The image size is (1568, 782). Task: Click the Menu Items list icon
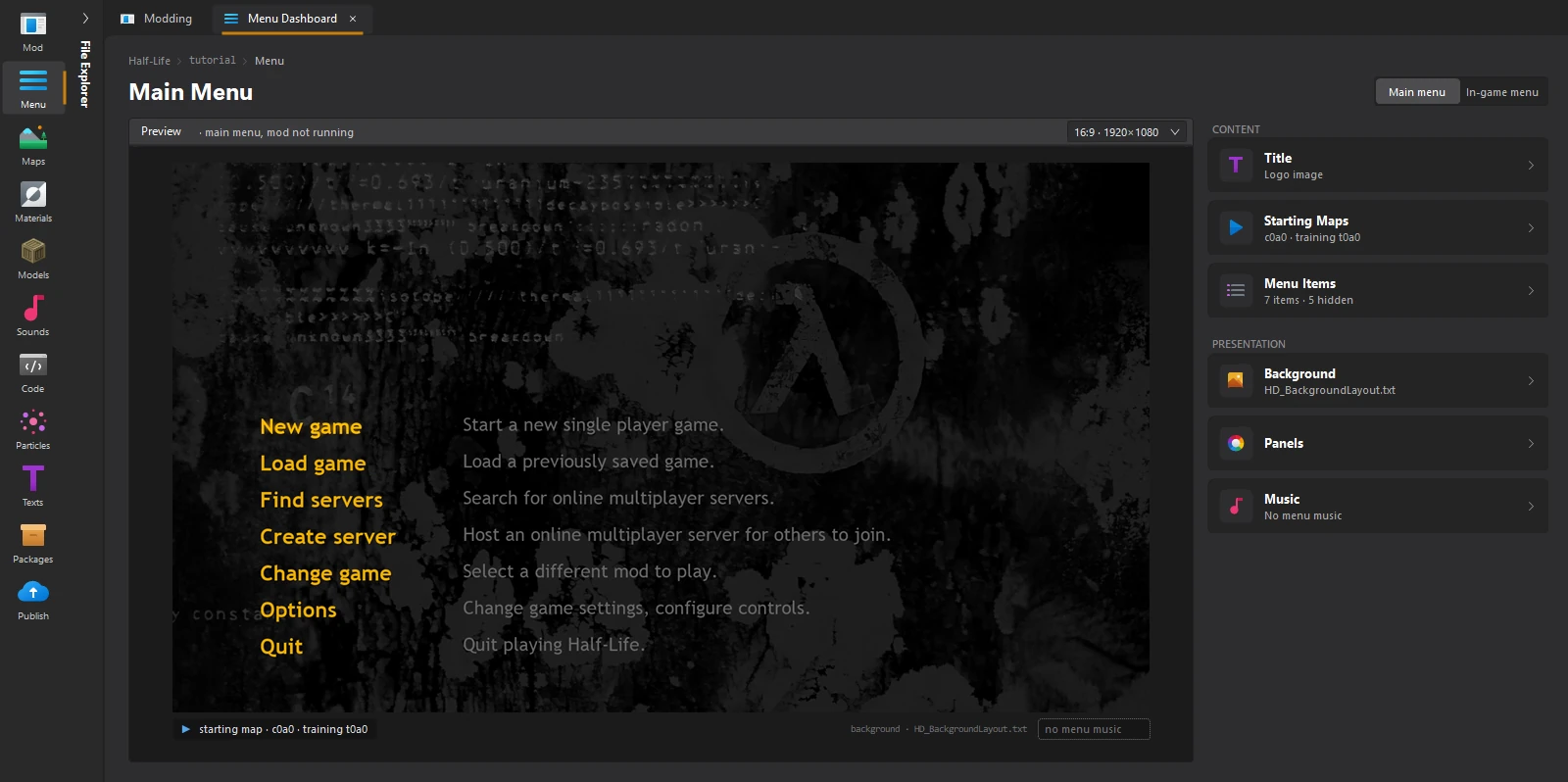[x=1236, y=290]
